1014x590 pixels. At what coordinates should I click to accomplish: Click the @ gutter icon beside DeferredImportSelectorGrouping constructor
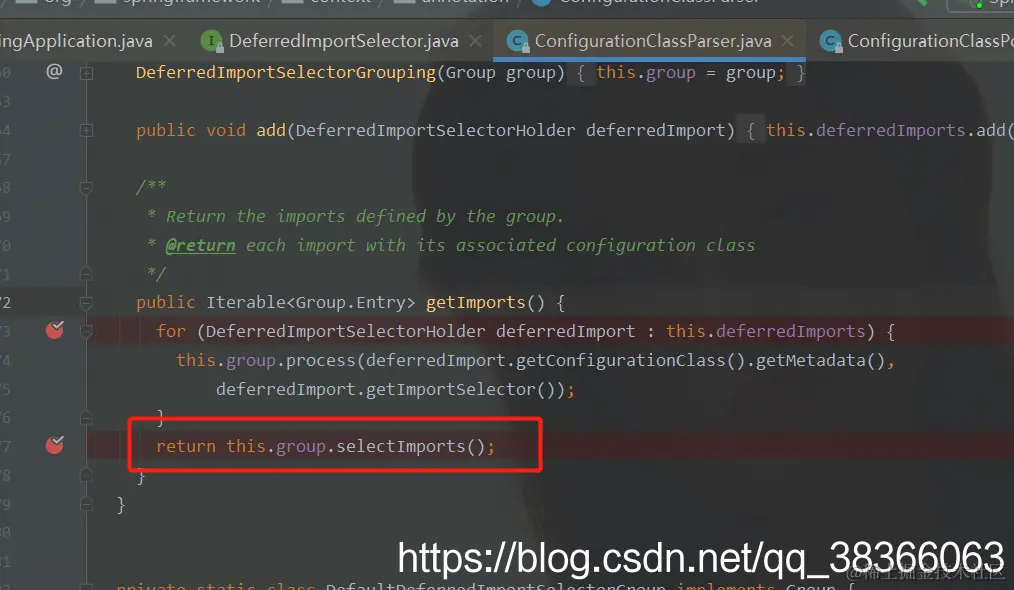coord(54,71)
